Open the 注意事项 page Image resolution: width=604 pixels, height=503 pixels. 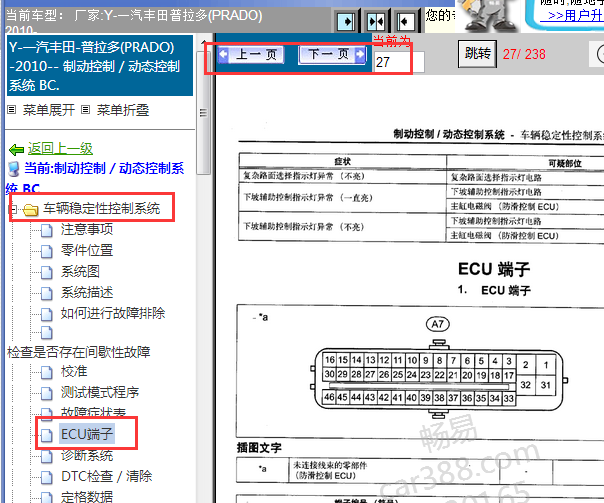pos(87,229)
